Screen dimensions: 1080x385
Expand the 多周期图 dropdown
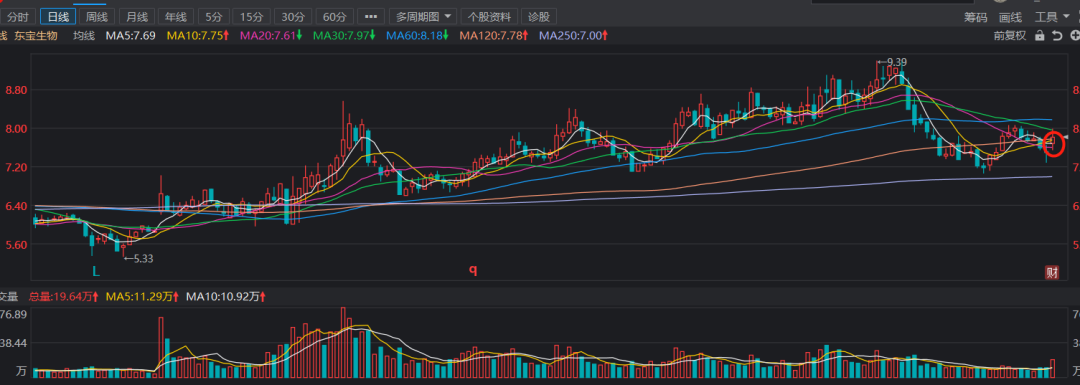tap(423, 17)
